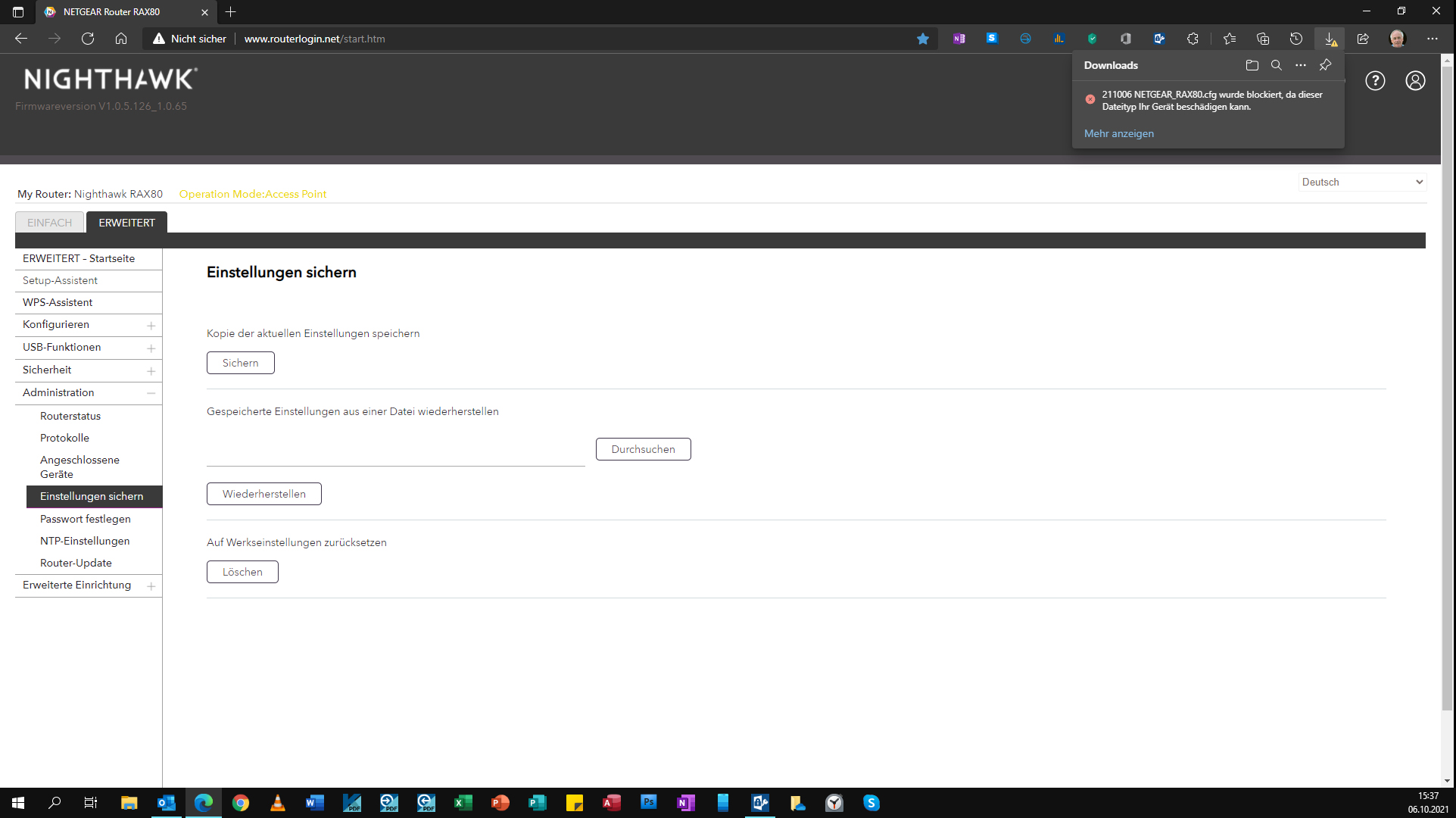The width and height of the screenshot is (1456, 818).
Task: Expand the Konfigurieren menu section
Action: 151,326
